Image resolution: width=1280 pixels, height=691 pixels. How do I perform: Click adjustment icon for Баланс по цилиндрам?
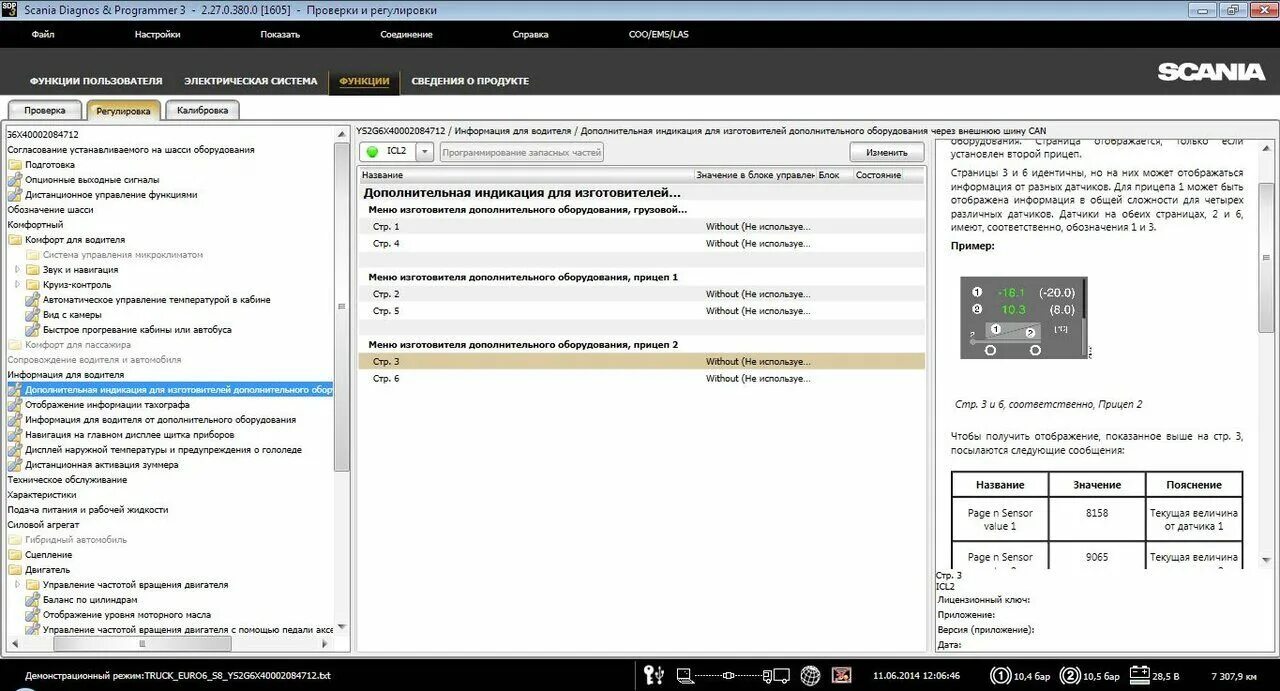[x=33, y=600]
